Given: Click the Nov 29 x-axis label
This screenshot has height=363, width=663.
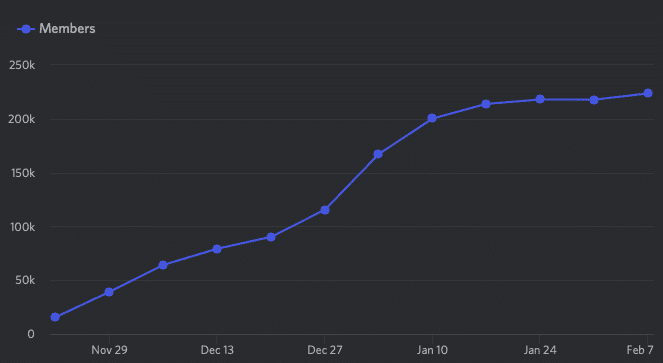Looking at the screenshot, I should click(109, 350).
